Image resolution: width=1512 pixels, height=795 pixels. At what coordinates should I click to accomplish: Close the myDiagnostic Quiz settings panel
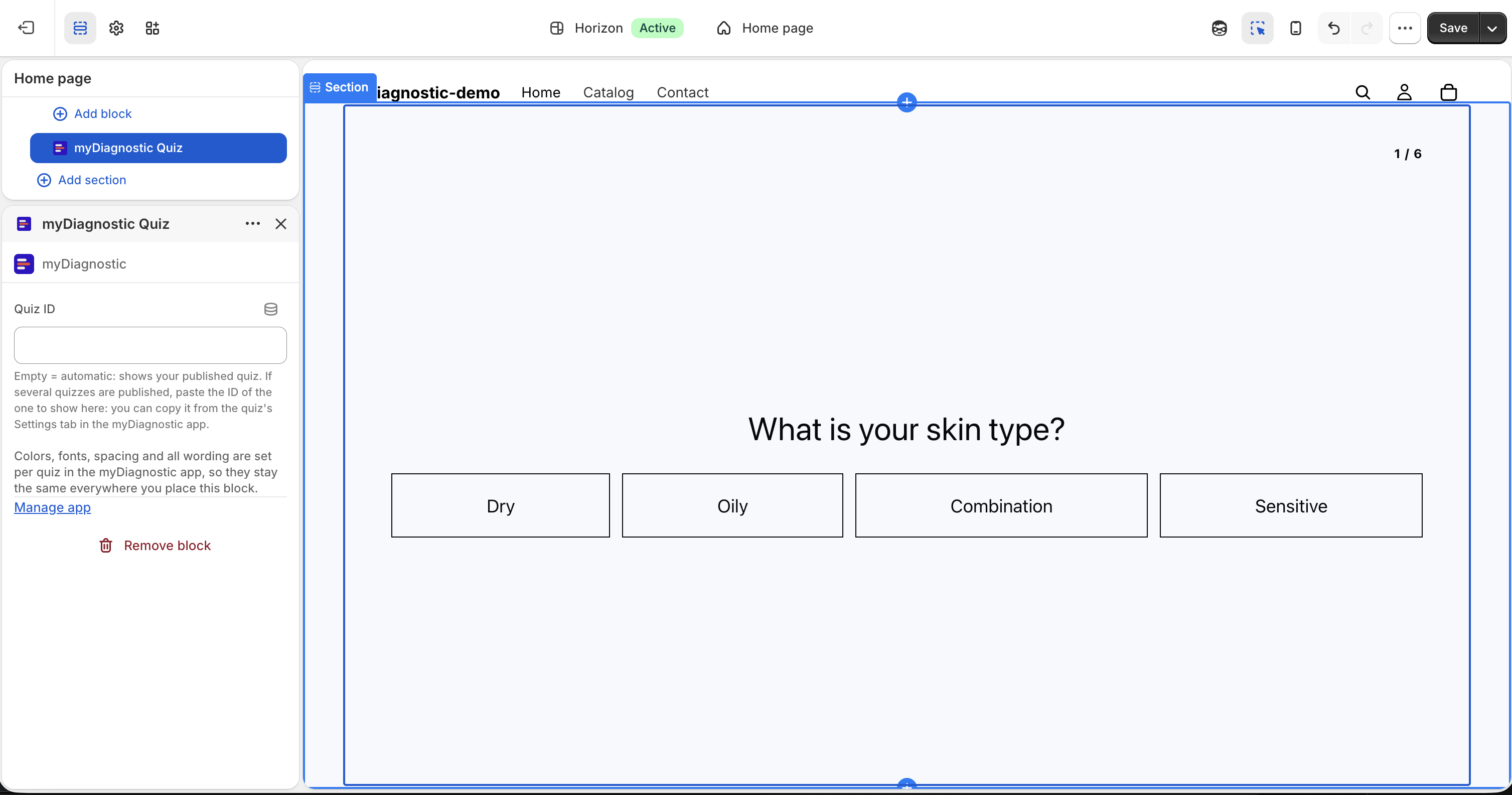280,224
